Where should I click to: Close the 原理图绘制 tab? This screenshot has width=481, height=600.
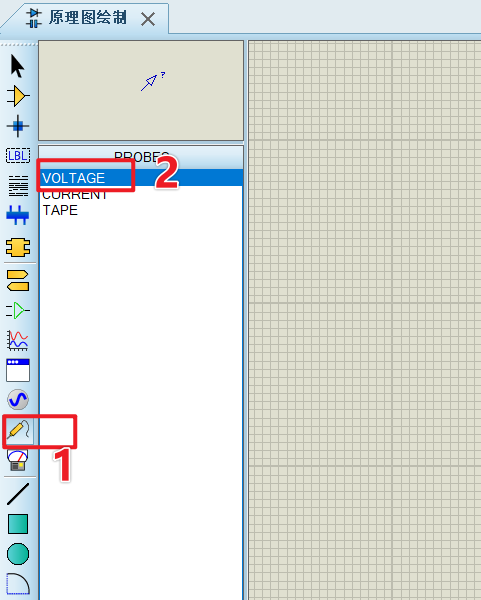(x=148, y=19)
